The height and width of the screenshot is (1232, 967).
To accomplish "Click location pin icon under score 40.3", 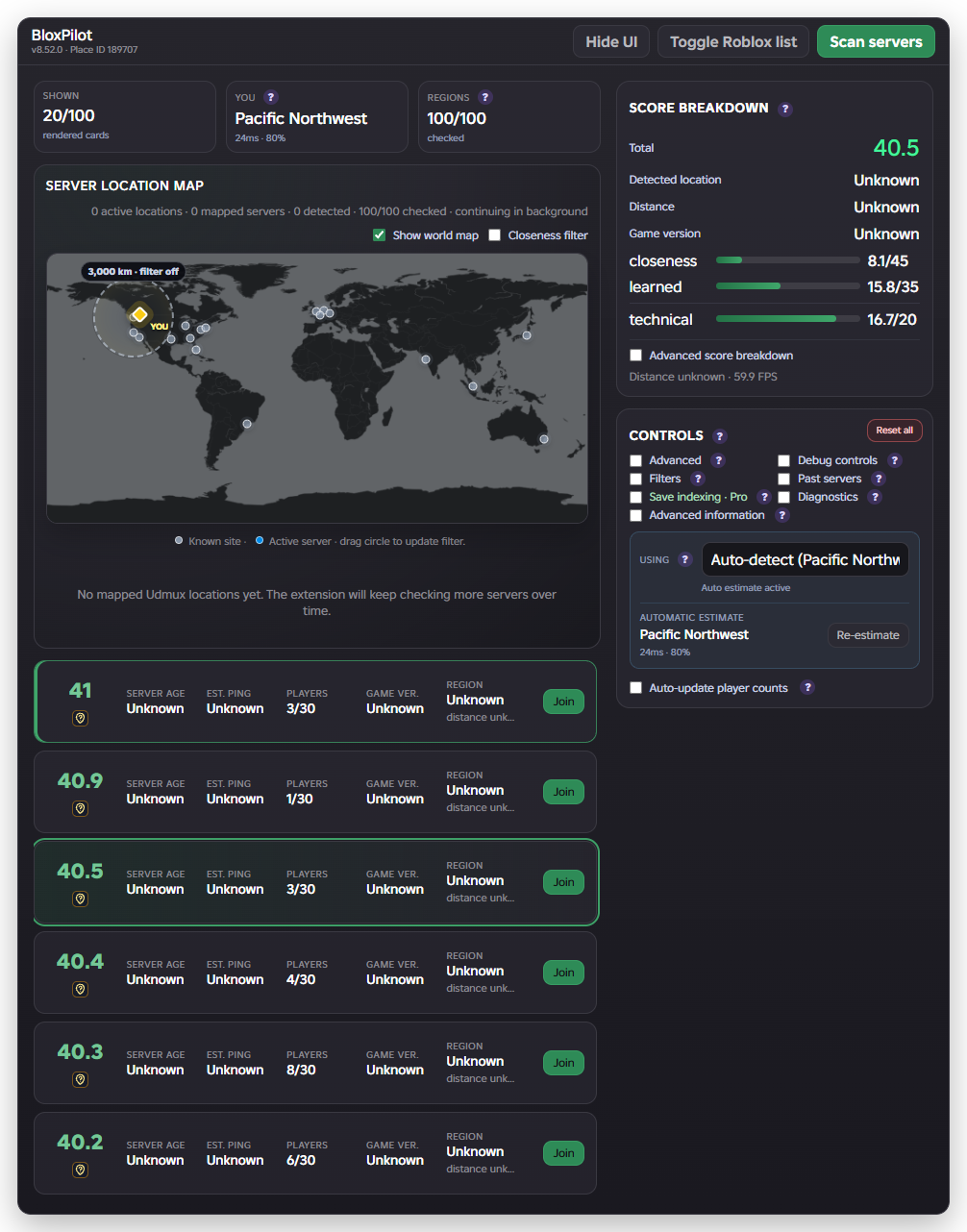I will (x=81, y=1079).
